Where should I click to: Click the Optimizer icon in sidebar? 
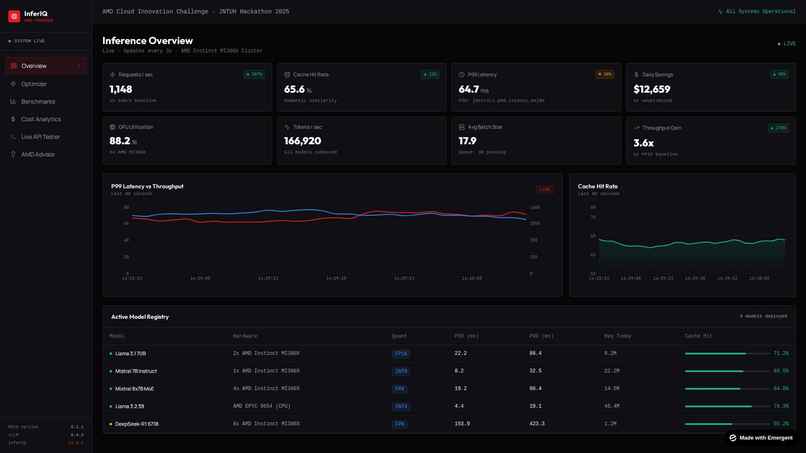pos(13,84)
